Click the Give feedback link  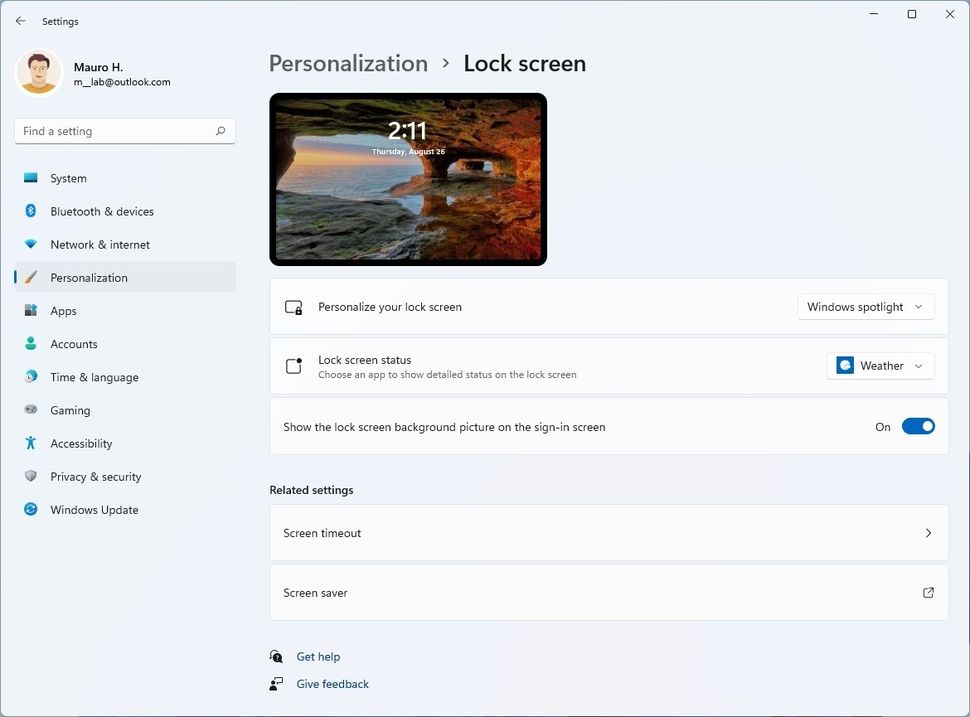[x=332, y=684]
